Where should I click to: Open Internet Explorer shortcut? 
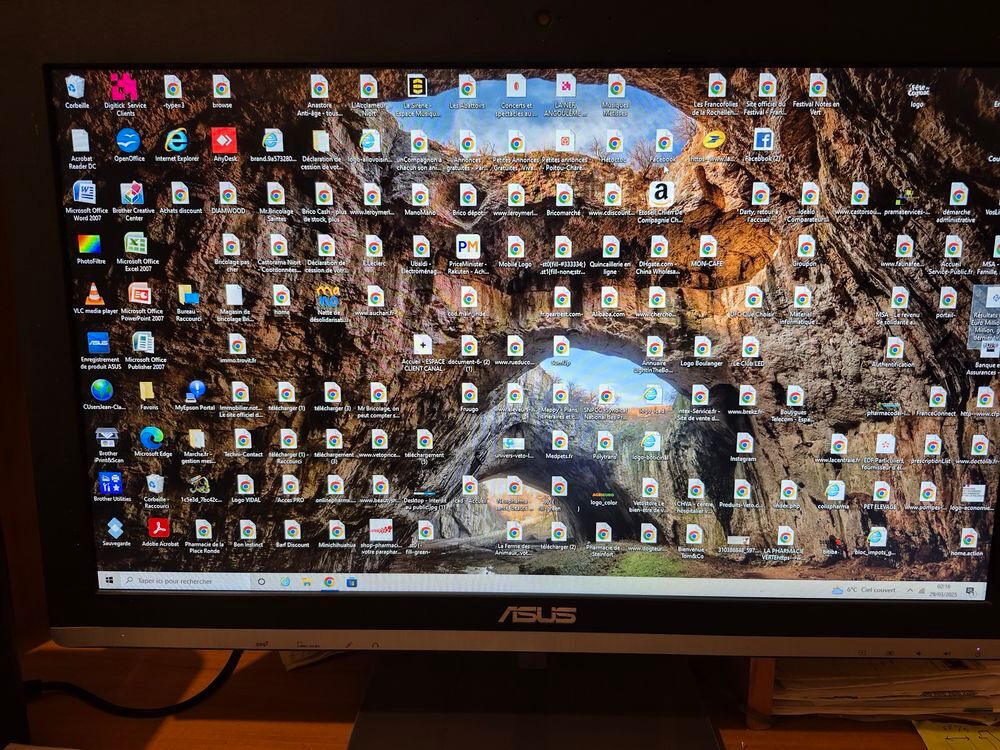pos(175,141)
